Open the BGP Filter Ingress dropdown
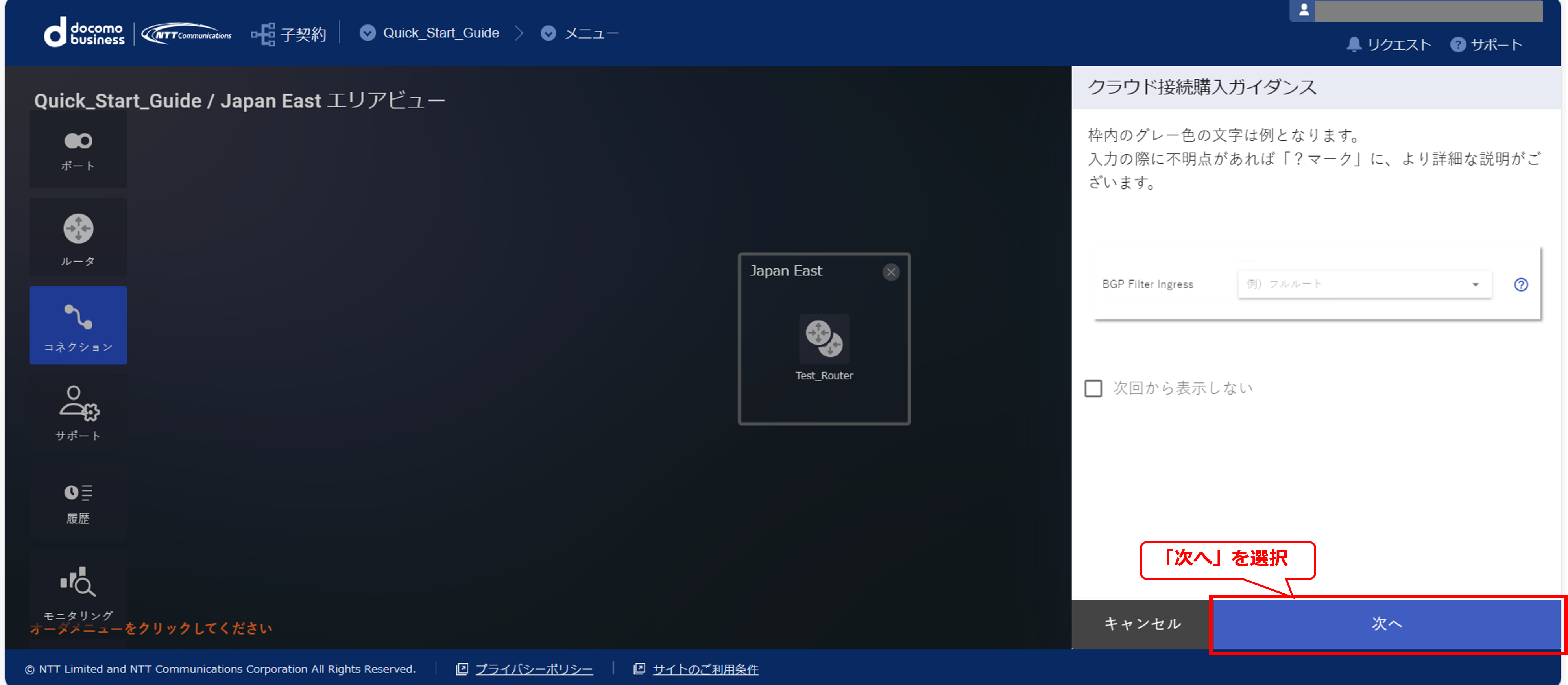Screen dimensions: 1568x685 coord(1365,284)
